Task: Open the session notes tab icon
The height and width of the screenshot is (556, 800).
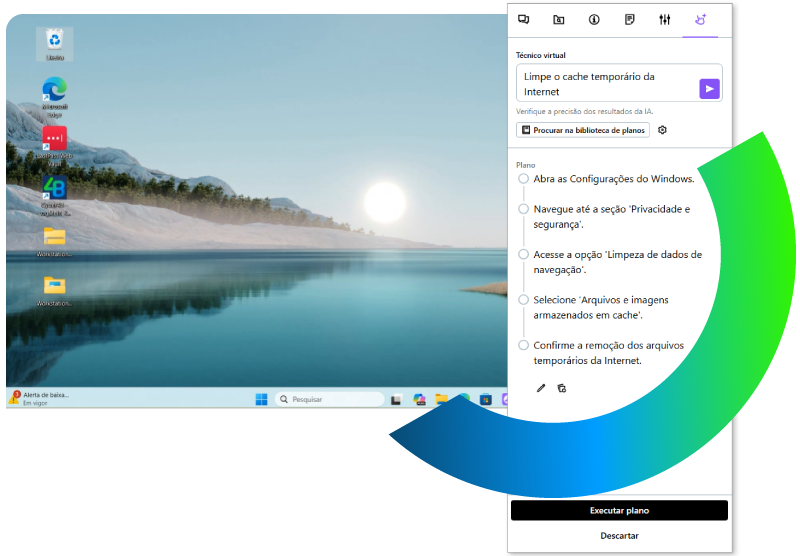Action: [x=629, y=19]
